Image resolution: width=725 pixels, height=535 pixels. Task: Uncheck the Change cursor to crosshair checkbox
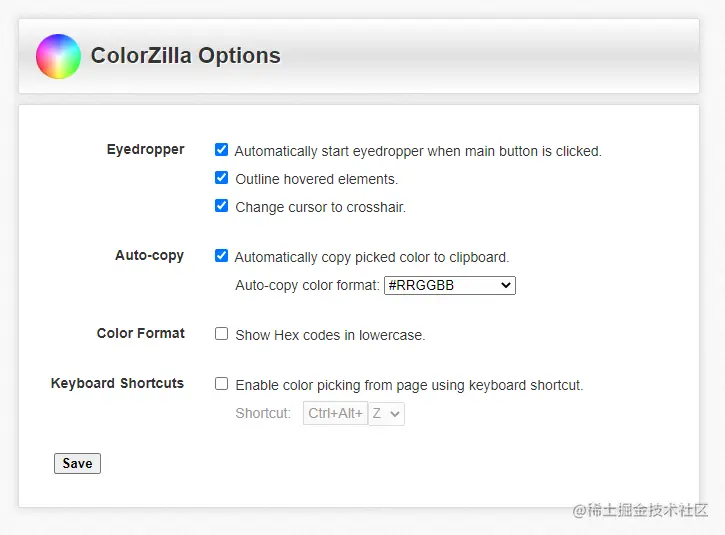coord(222,206)
